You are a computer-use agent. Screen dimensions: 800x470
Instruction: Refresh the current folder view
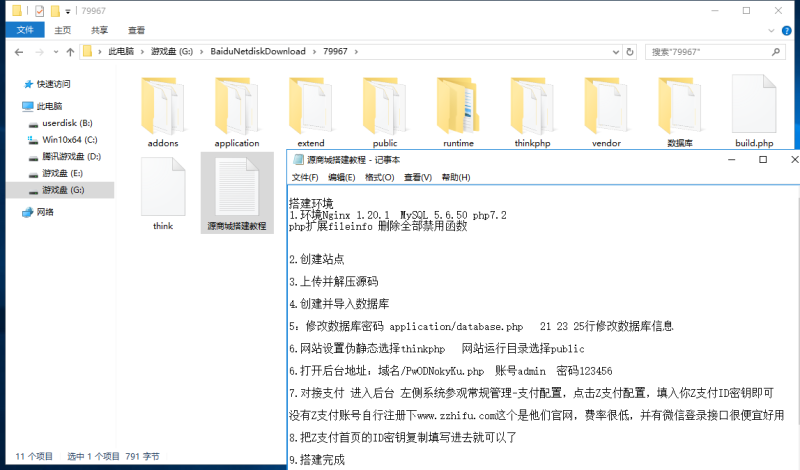630,52
